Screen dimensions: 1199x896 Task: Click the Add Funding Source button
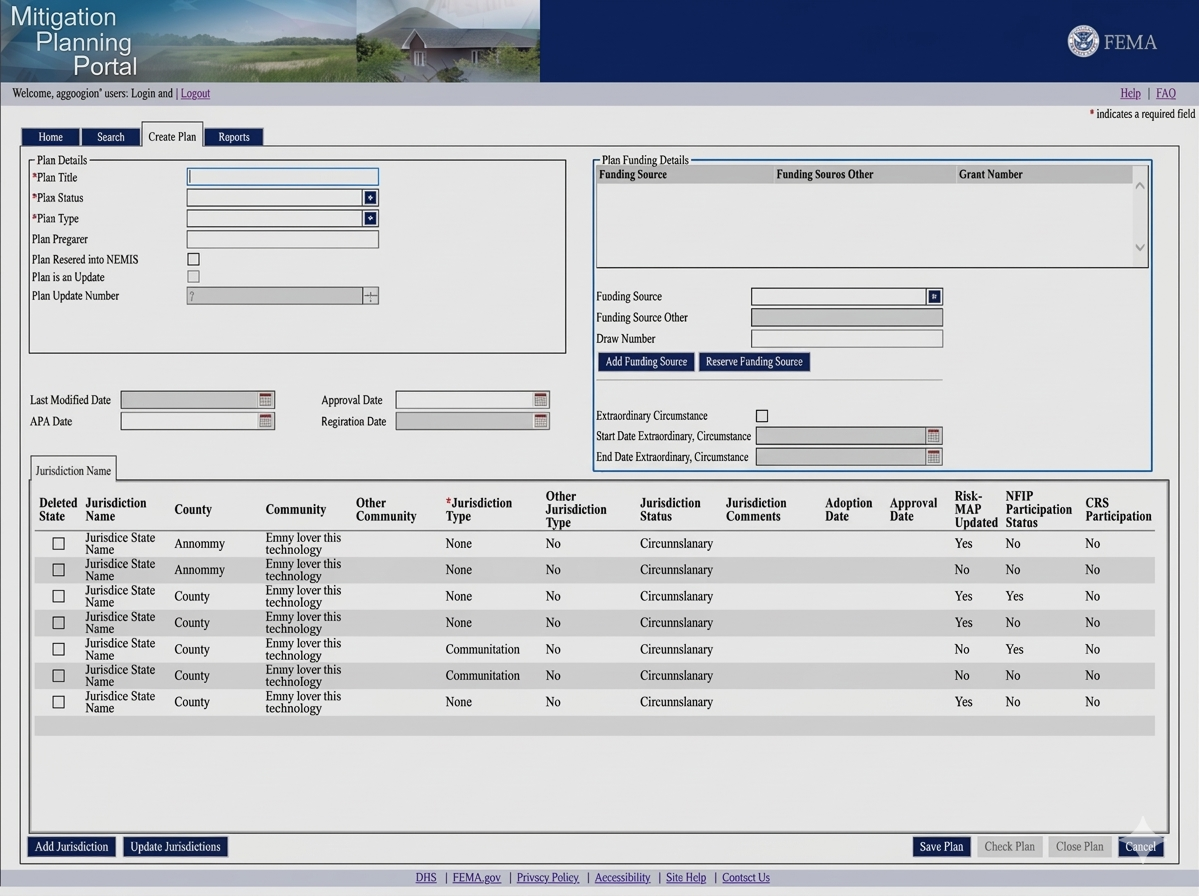[646, 362]
